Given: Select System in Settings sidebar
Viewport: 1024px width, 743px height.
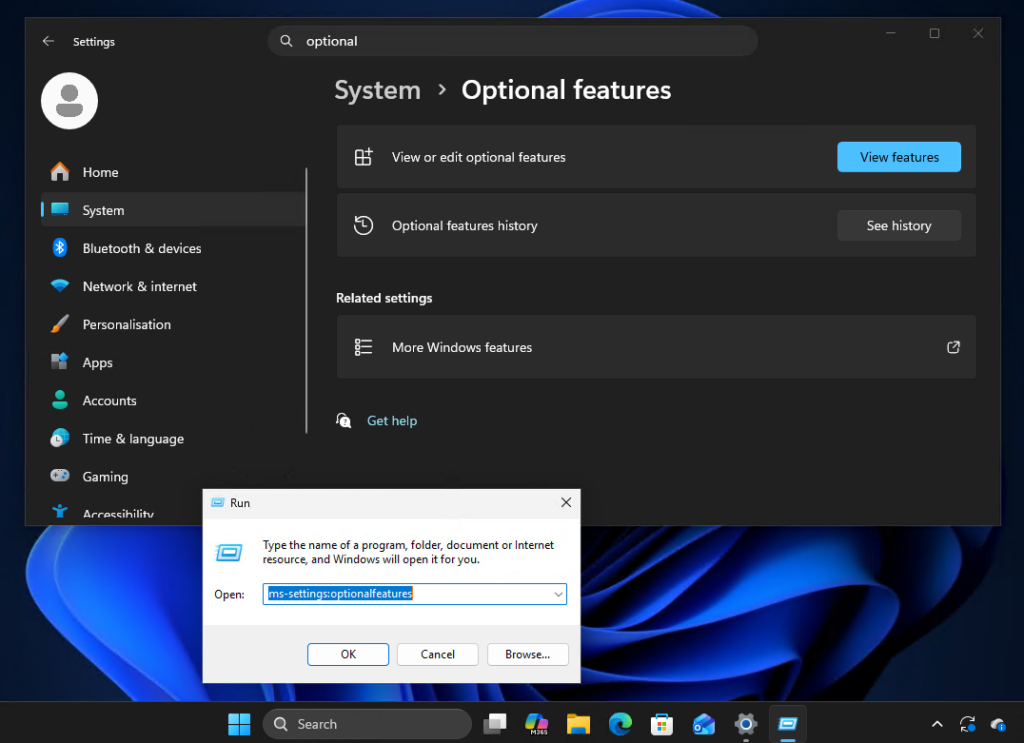Looking at the screenshot, I should tap(173, 210).
